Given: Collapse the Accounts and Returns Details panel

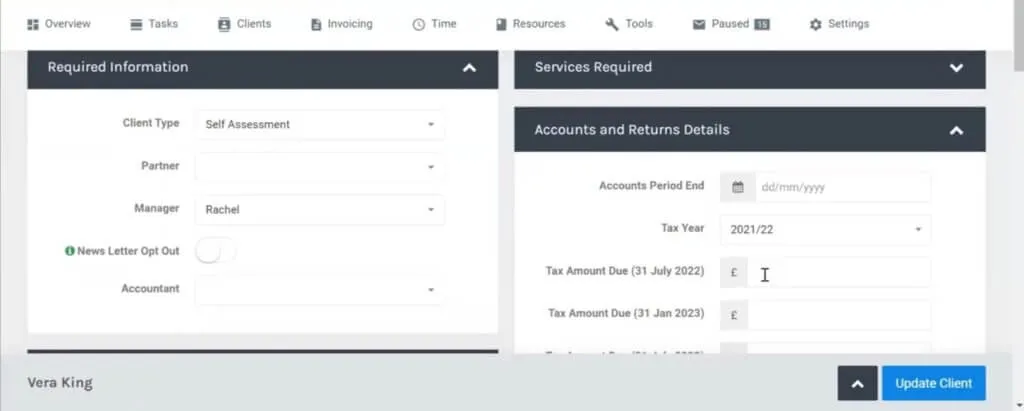Looking at the screenshot, I should 956,130.
